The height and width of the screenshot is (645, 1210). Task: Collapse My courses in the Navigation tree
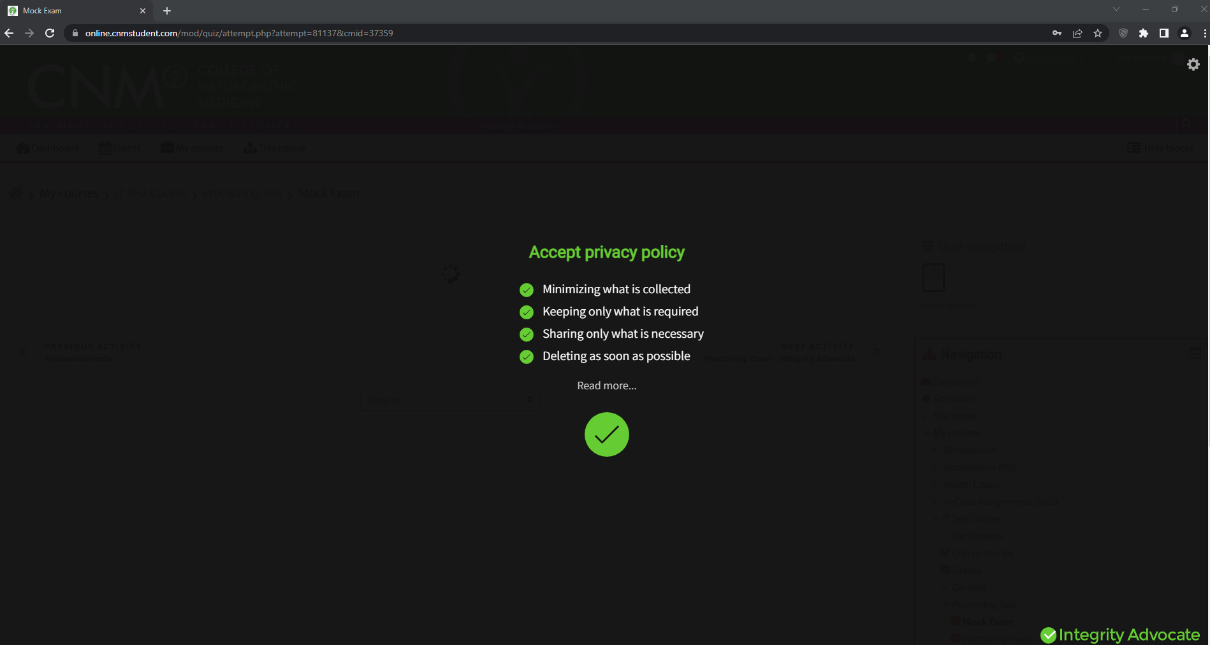point(925,433)
